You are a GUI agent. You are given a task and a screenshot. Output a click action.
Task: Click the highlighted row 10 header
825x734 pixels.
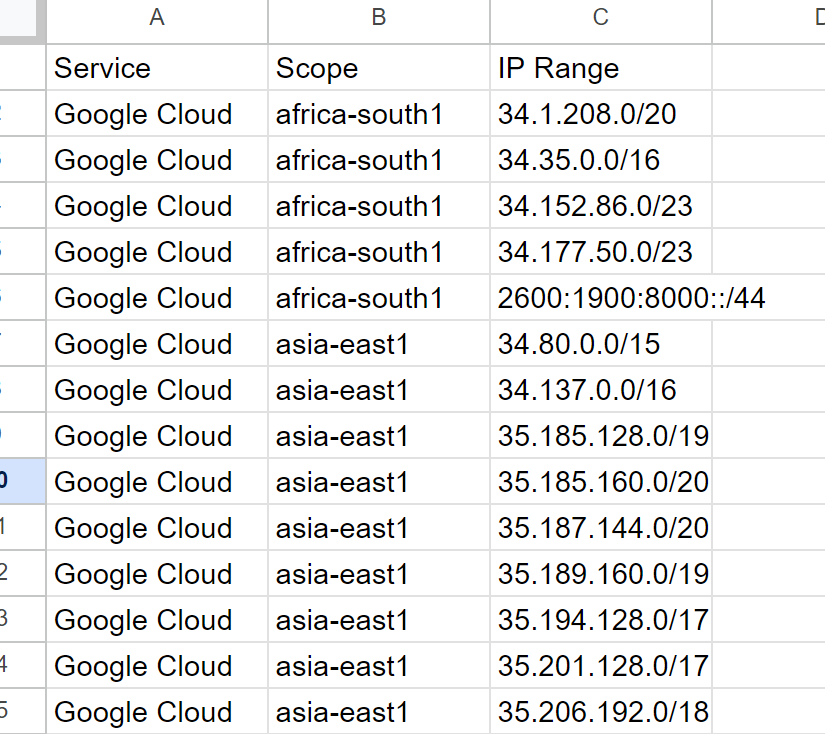coord(20,482)
